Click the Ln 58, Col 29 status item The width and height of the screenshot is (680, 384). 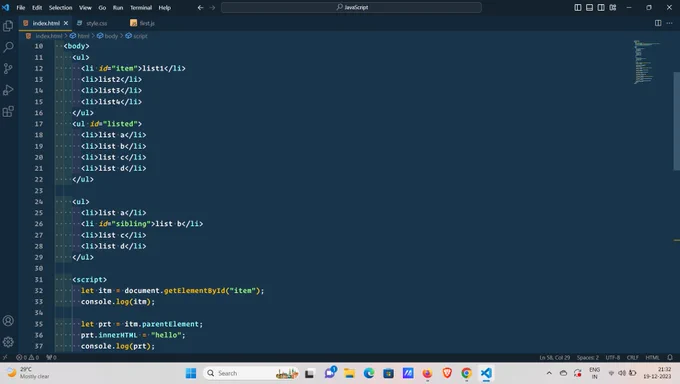555,358
